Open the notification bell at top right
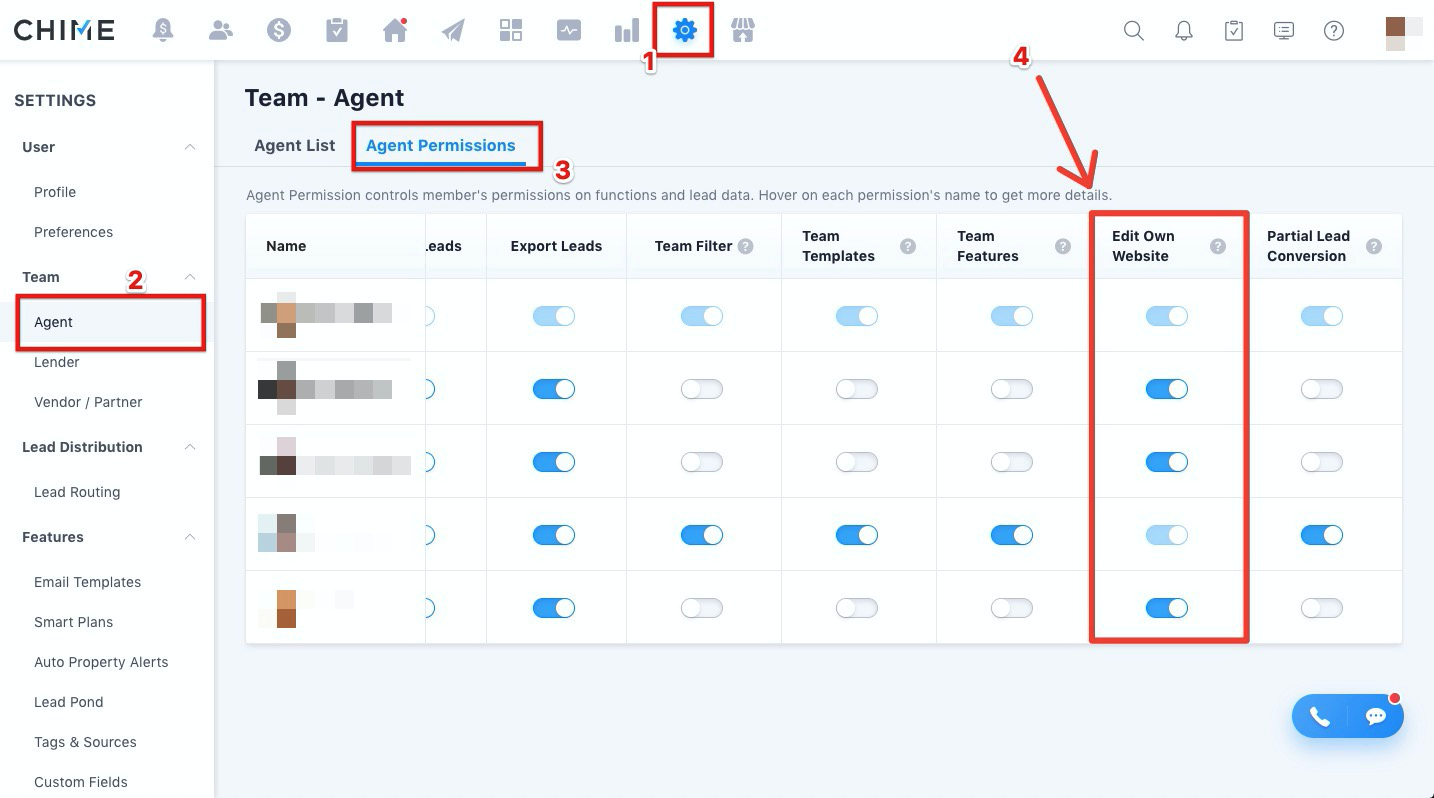Screen dimensions: 1434x798 (1184, 31)
